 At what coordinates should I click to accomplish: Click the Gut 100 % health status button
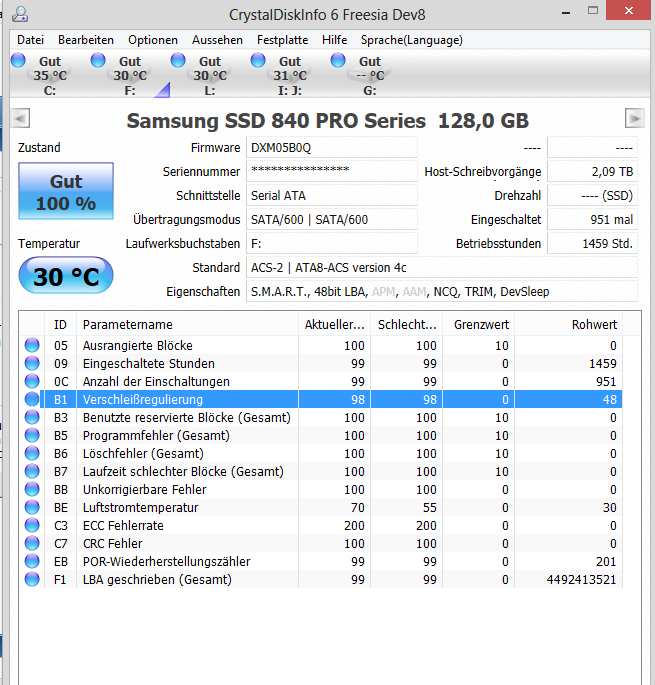click(66, 191)
